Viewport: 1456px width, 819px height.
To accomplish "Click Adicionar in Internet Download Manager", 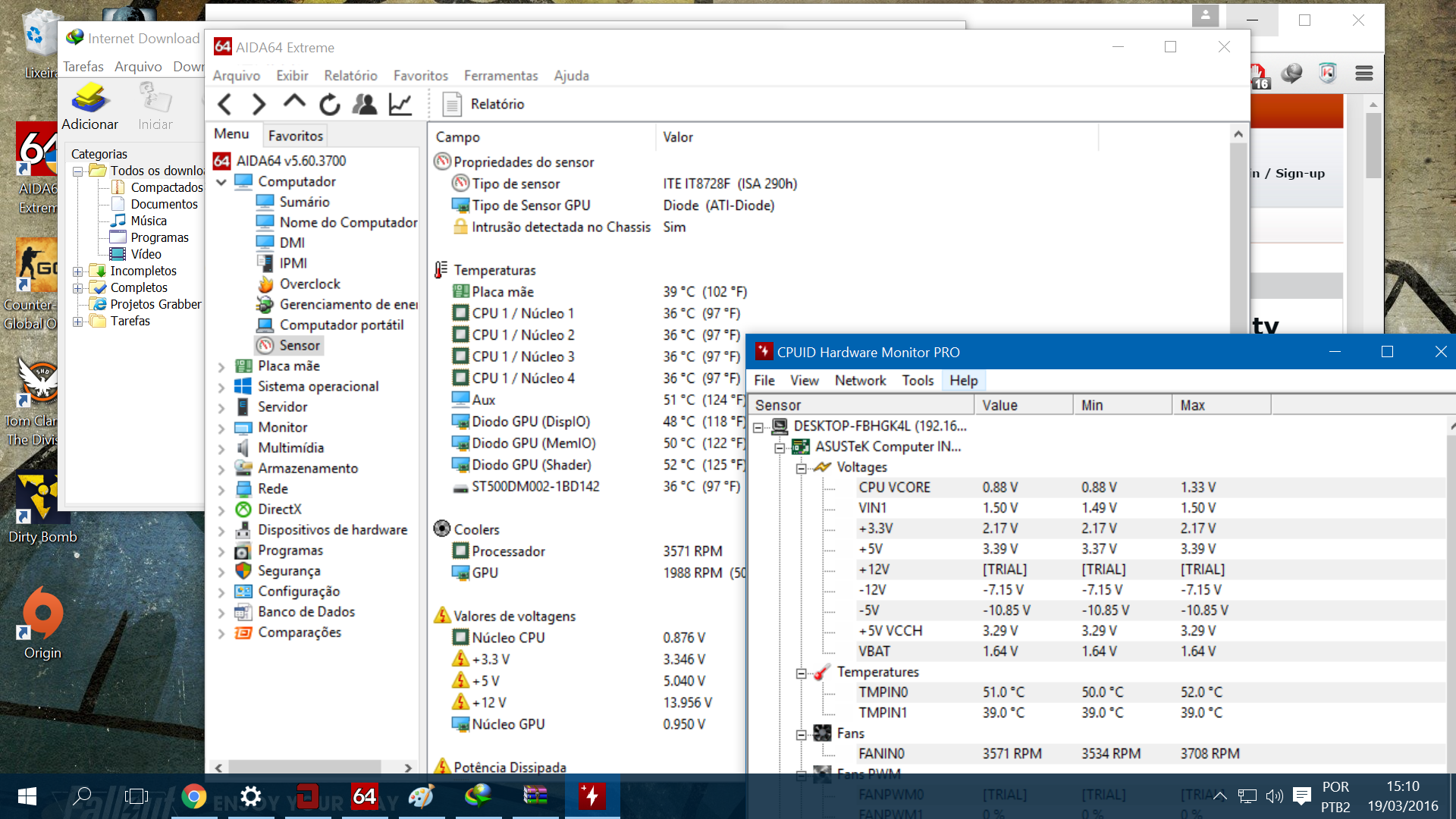I will point(89,107).
